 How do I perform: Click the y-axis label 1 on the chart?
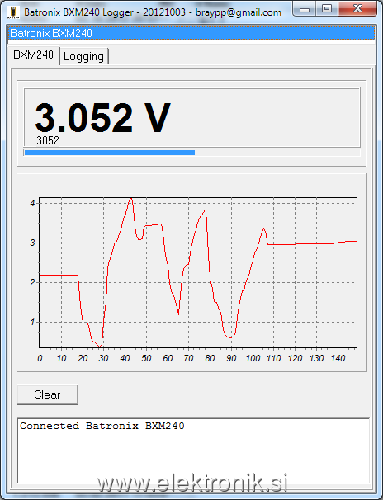(33, 322)
